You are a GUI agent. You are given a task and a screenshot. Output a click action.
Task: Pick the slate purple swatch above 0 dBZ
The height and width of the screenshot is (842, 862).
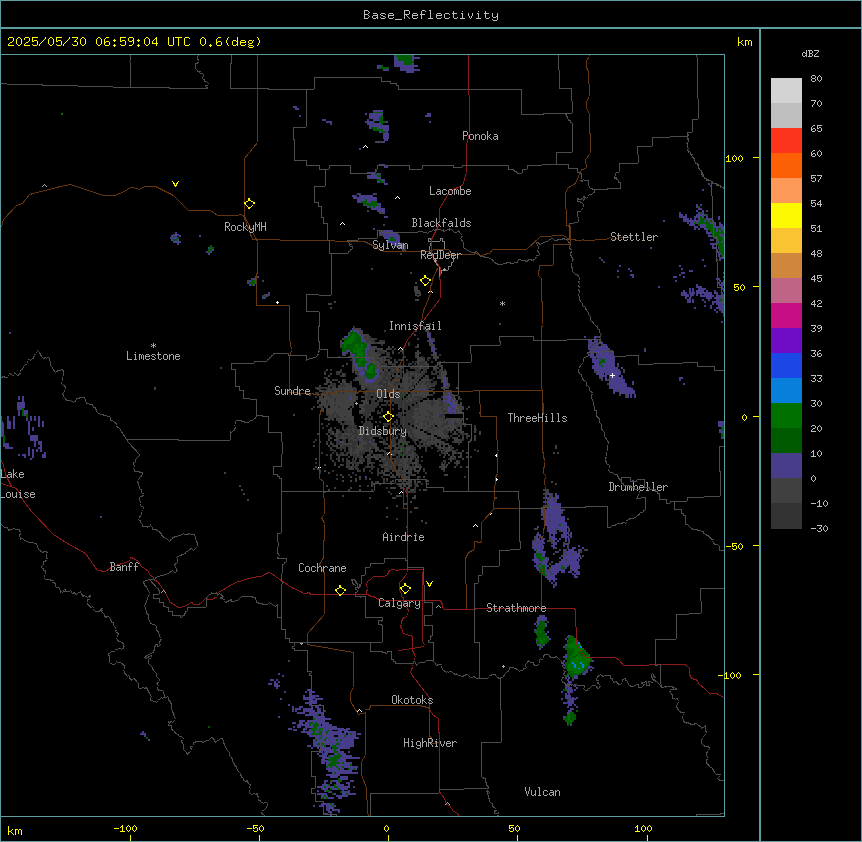pos(786,466)
